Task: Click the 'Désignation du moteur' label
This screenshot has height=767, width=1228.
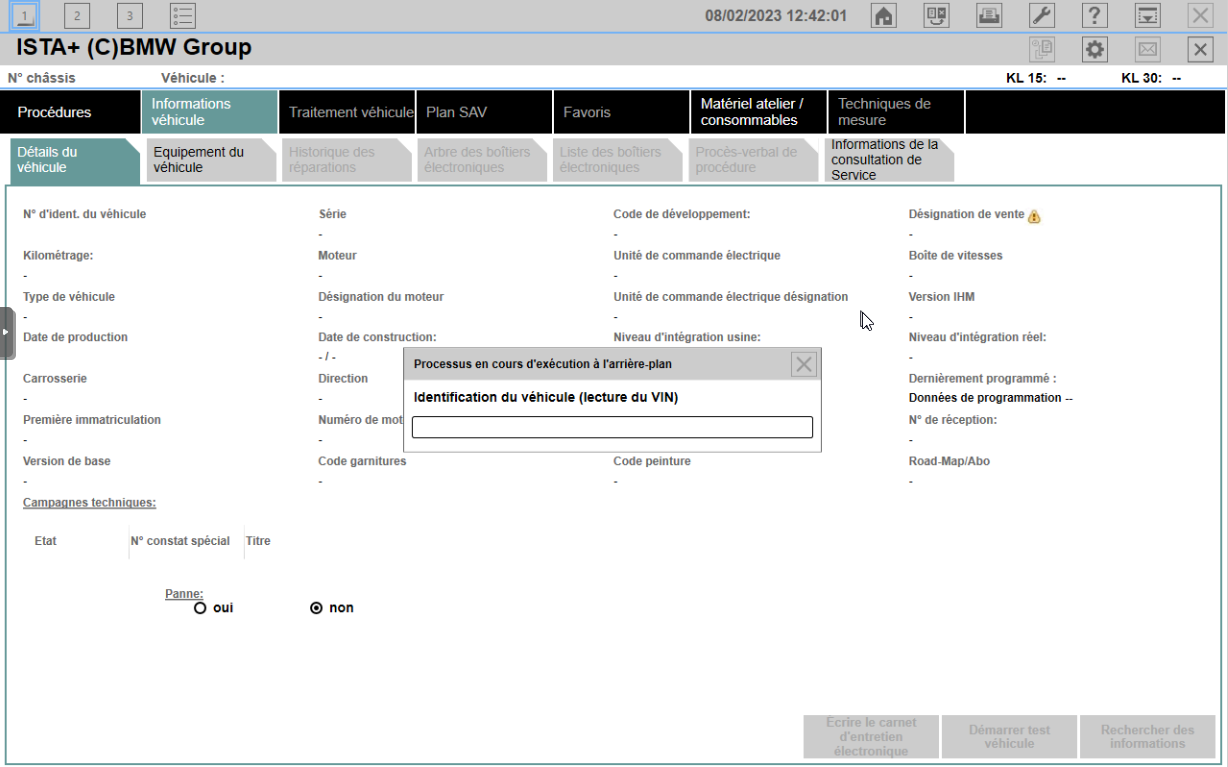Action: 381,297
